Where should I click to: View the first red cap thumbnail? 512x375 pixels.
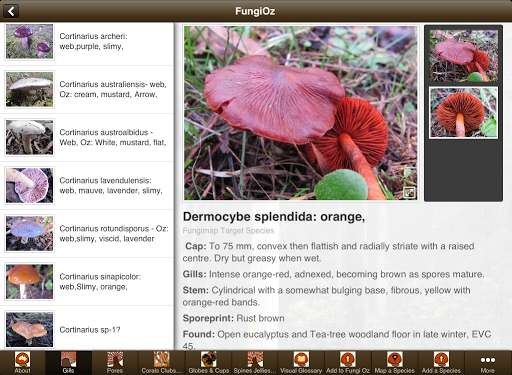463,56
